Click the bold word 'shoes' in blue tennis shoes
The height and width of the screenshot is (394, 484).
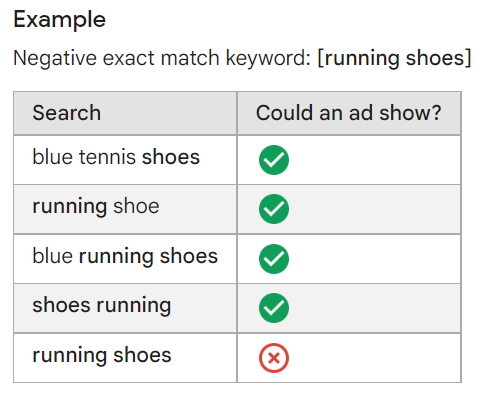pos(171,157)
